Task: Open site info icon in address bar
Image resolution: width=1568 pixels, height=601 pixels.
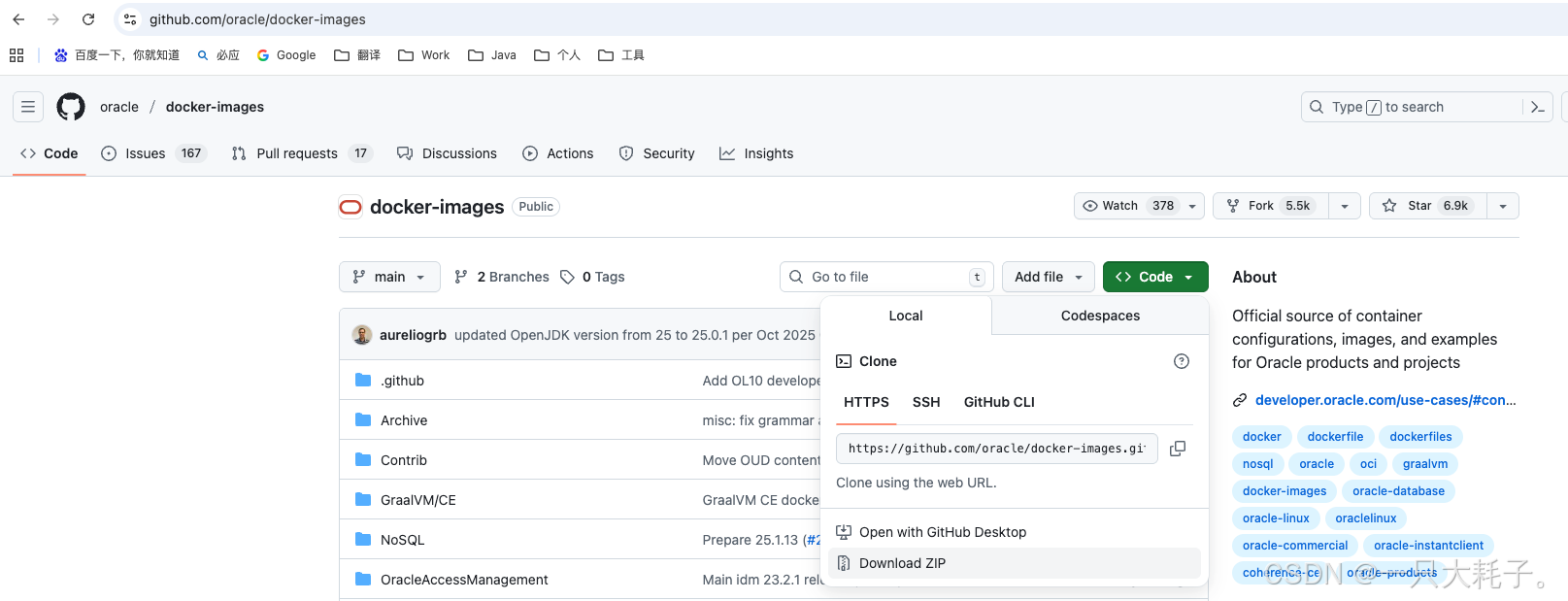Action: [130, 19]
